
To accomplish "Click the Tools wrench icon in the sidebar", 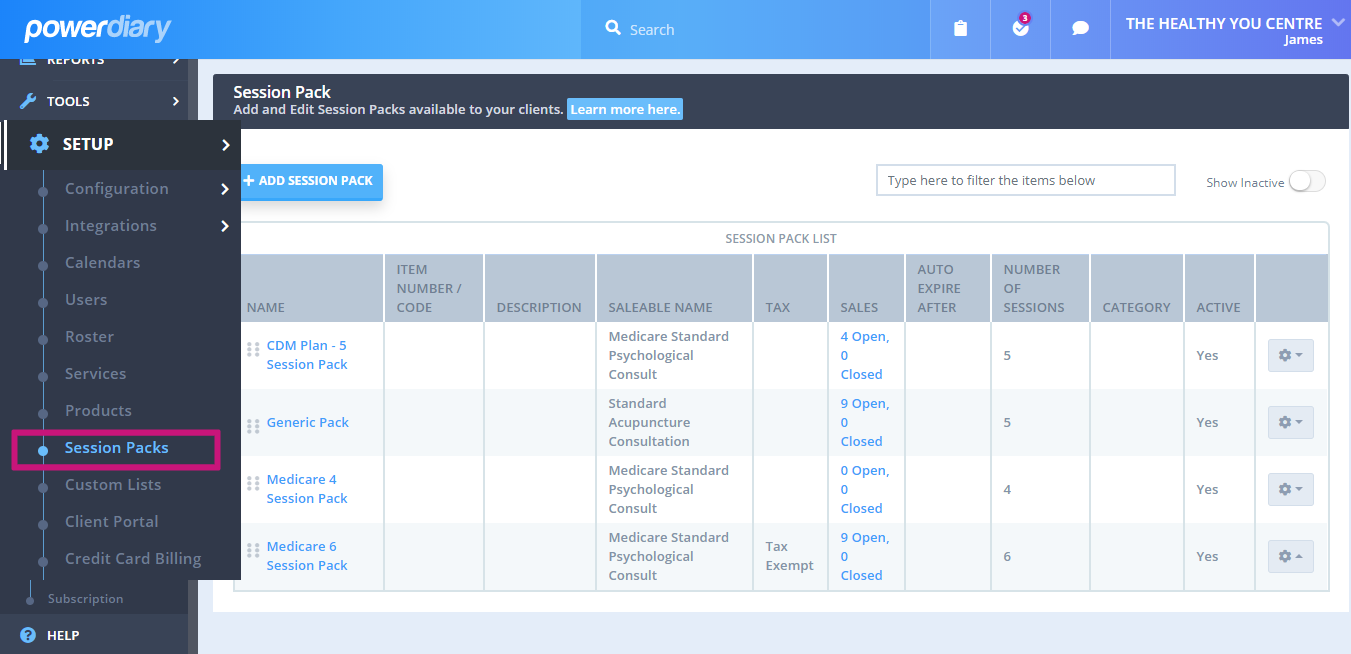I will click(29, 100).
